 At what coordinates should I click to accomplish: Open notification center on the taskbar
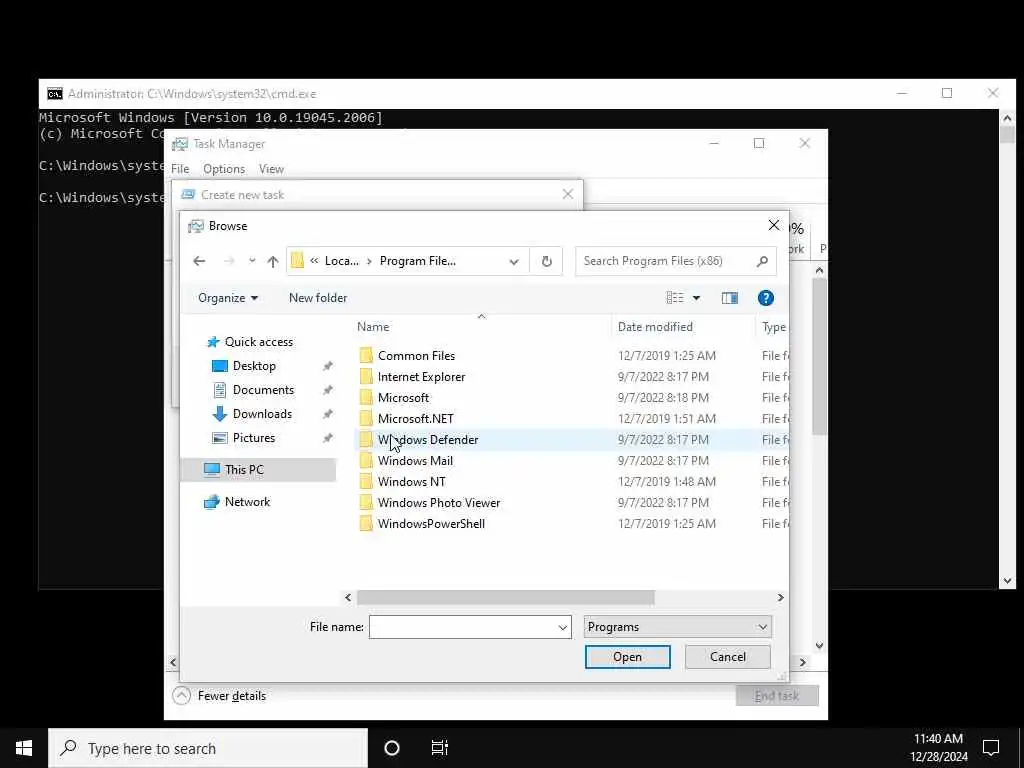tap(991, 748)
